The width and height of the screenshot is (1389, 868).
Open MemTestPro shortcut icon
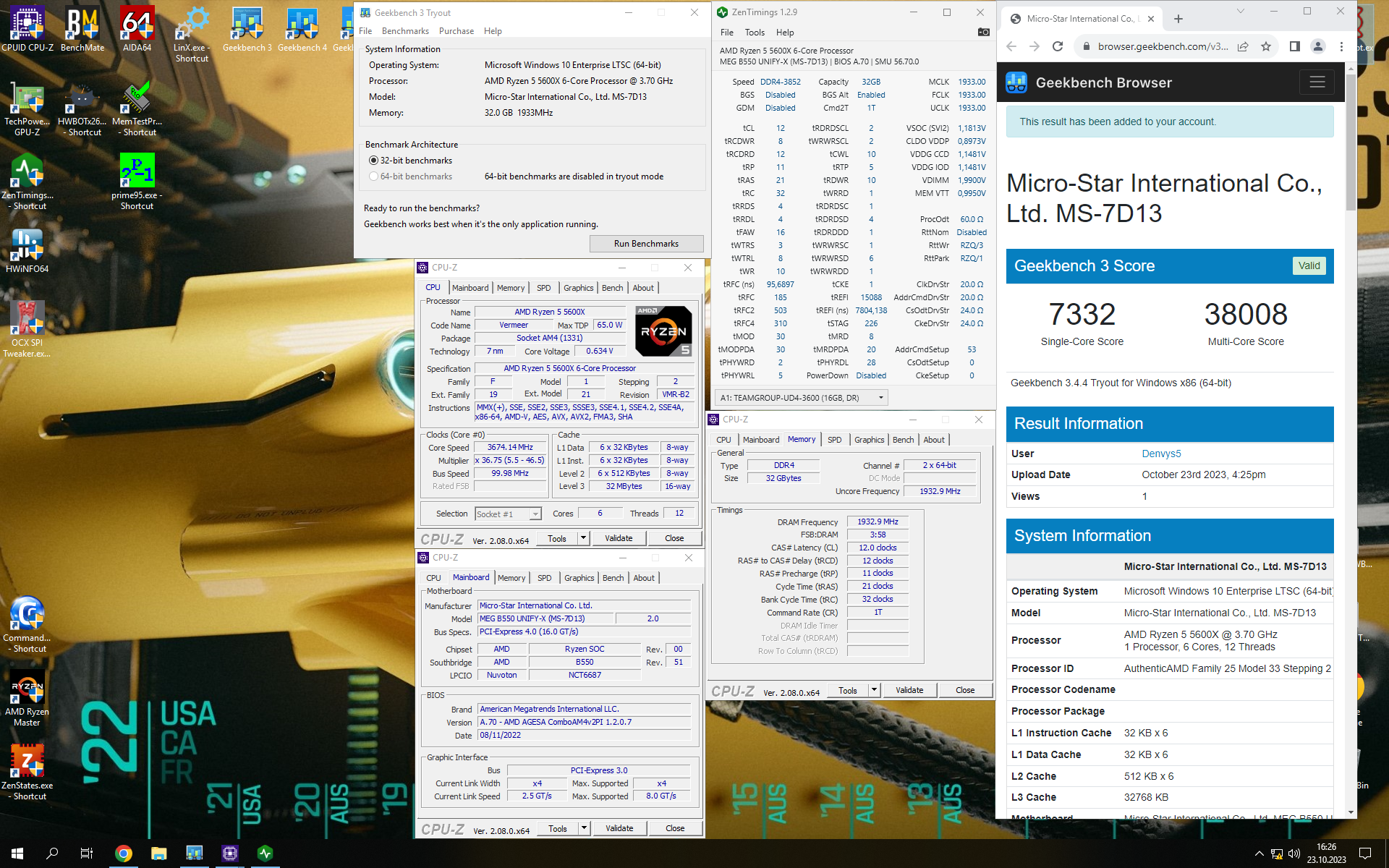pyautogui.click(x=137, y=109)
